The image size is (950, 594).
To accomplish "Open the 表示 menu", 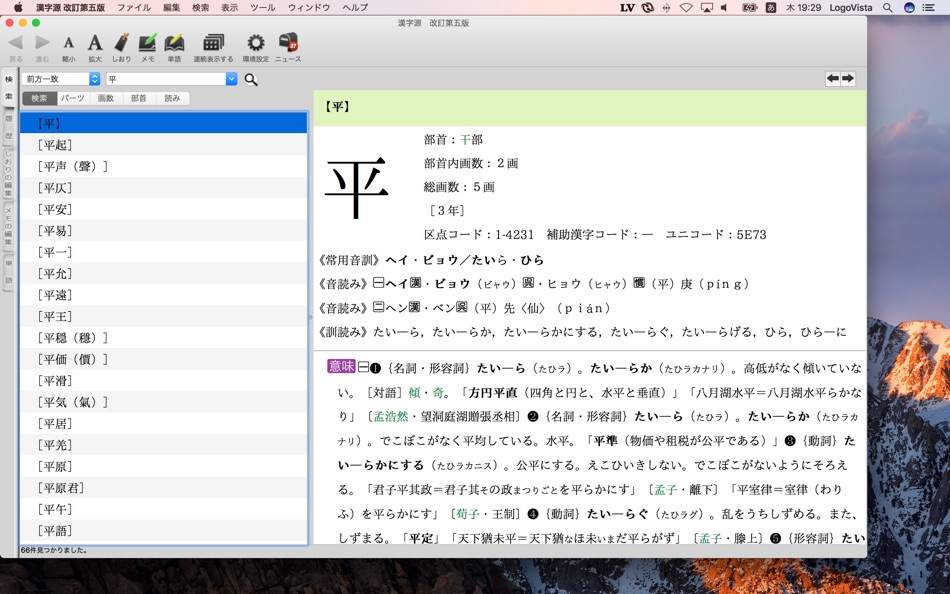I will point(229,7).
